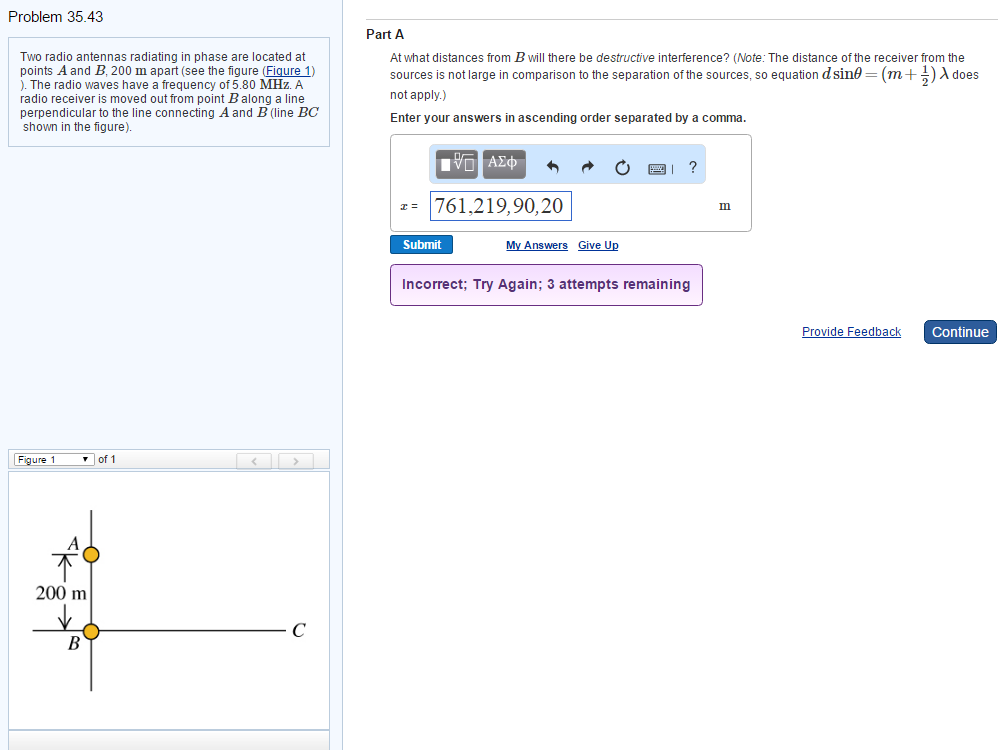Click the answer field containing 761,219,90,20
Image resolution: width=1007 pixels, height=750 pixels.
[x=500, y=206]
